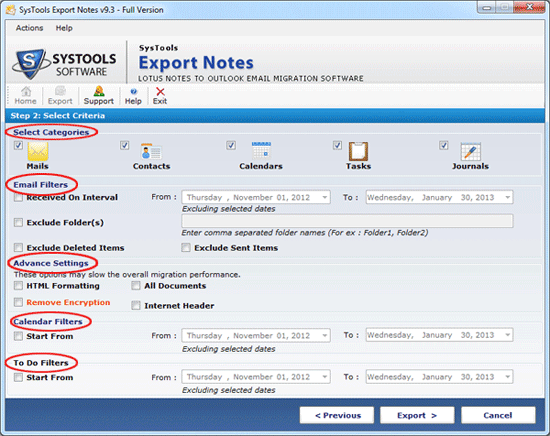Expand To Do Filters From date dropdown
Screen dimensions: 550x436
pos(325,377)
